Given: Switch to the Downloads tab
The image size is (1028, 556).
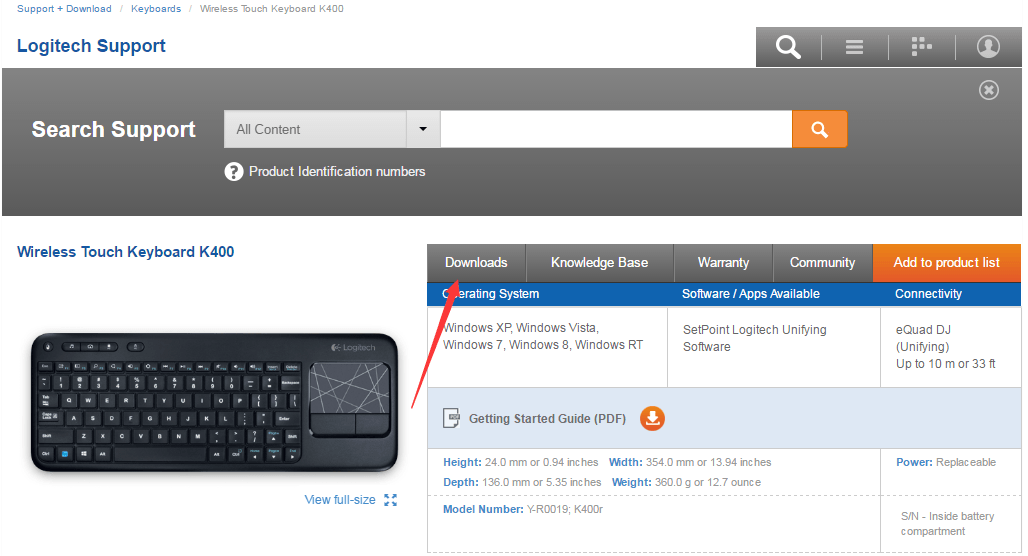Looking at the screenshot, I should [476, 263].
